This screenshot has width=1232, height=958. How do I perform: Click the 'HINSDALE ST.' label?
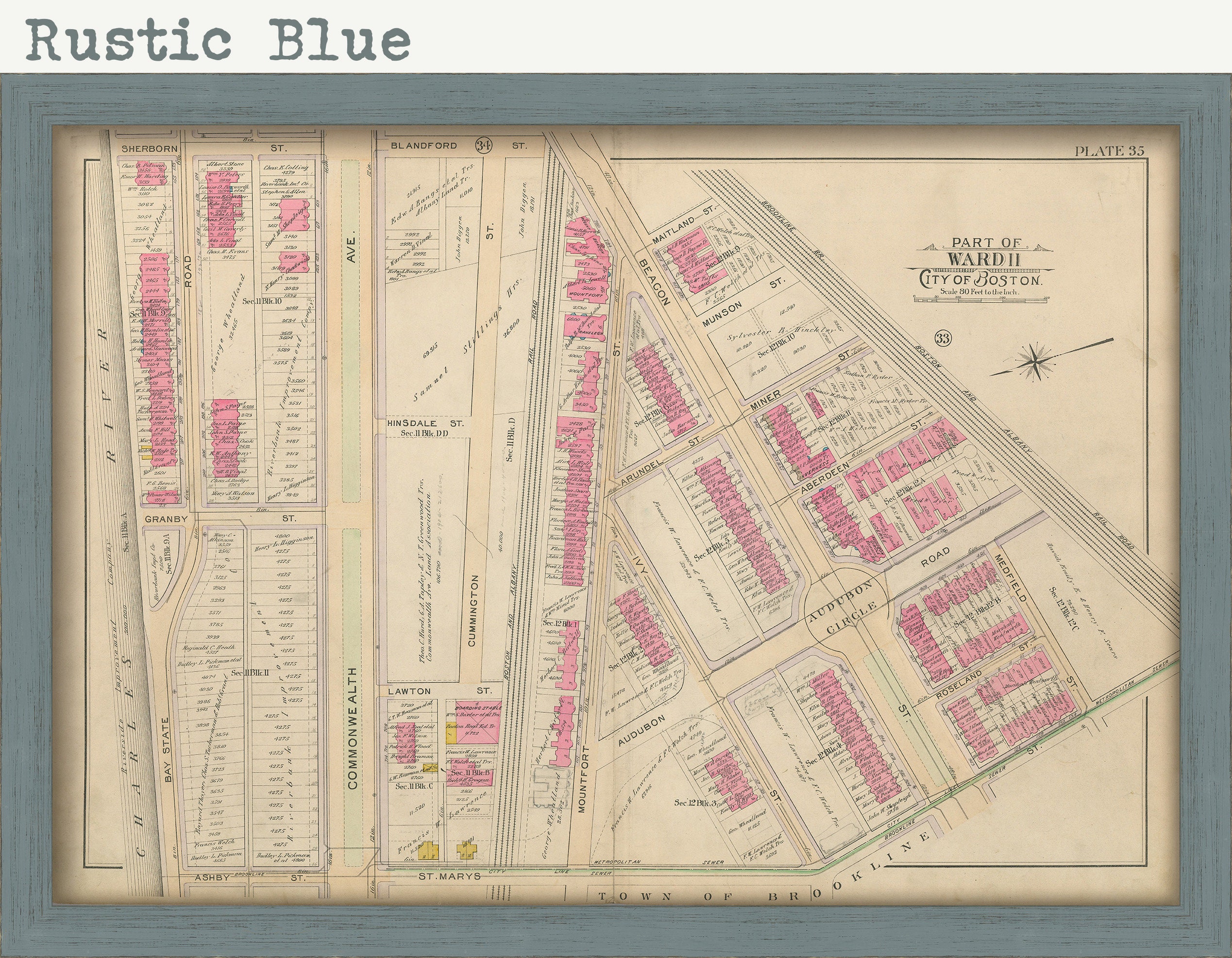(425, 422)
